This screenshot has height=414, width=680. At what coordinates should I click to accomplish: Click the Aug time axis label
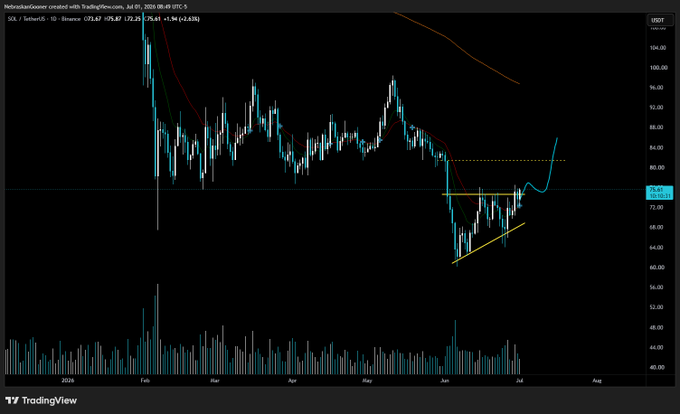coord(597,381)
